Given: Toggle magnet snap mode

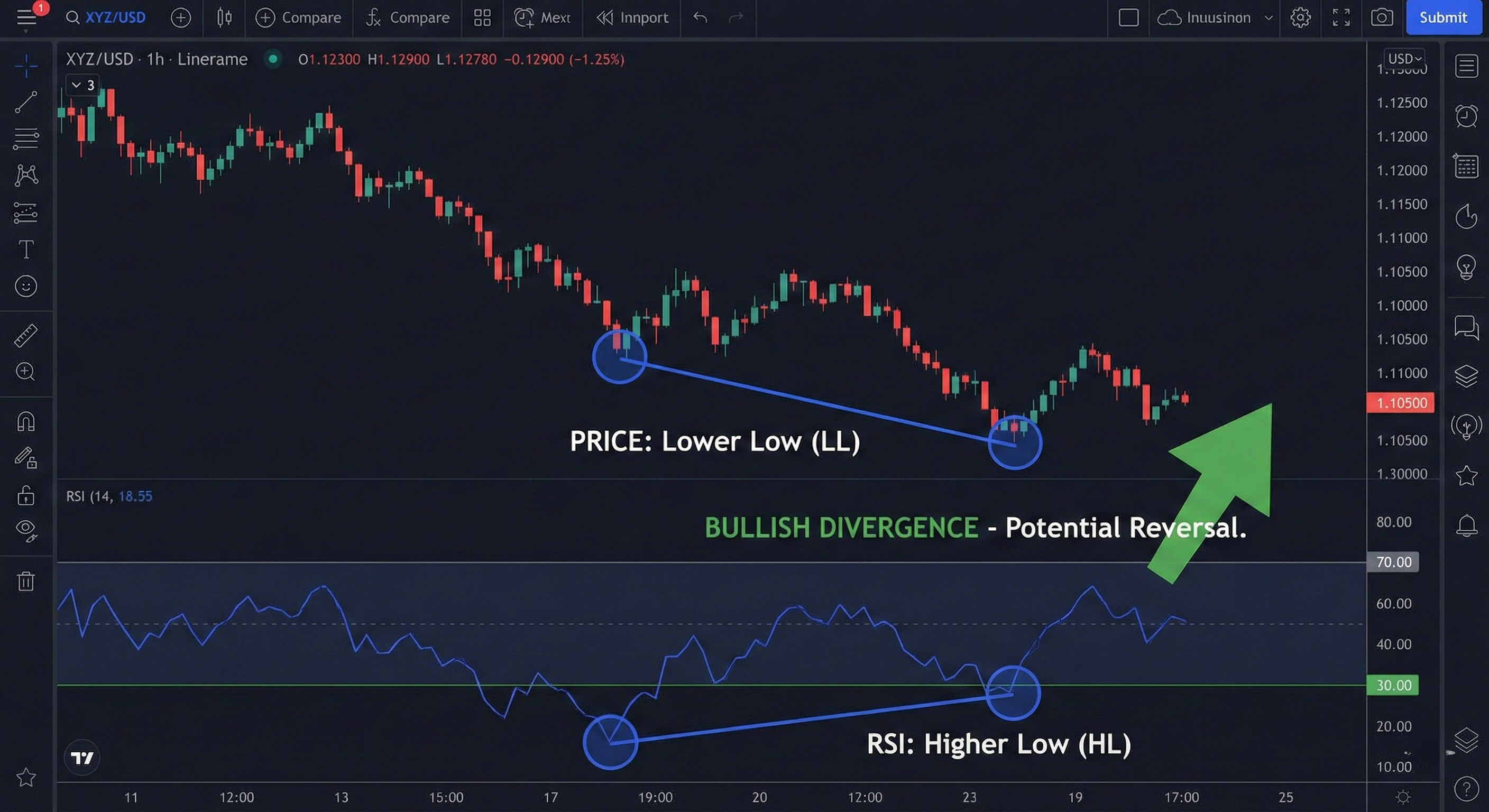Looking at the screenshot, I should pos(26,422).
